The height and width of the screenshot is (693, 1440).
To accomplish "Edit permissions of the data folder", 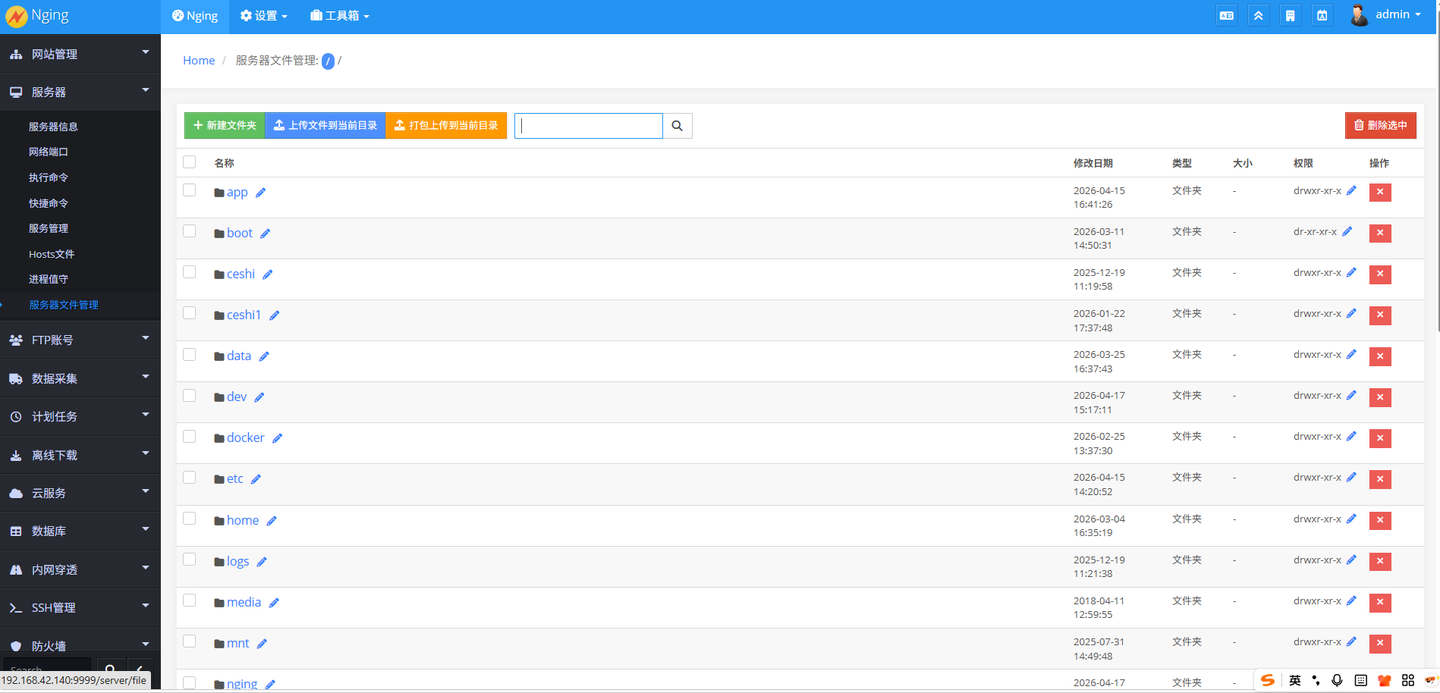I will point(1351,354).
